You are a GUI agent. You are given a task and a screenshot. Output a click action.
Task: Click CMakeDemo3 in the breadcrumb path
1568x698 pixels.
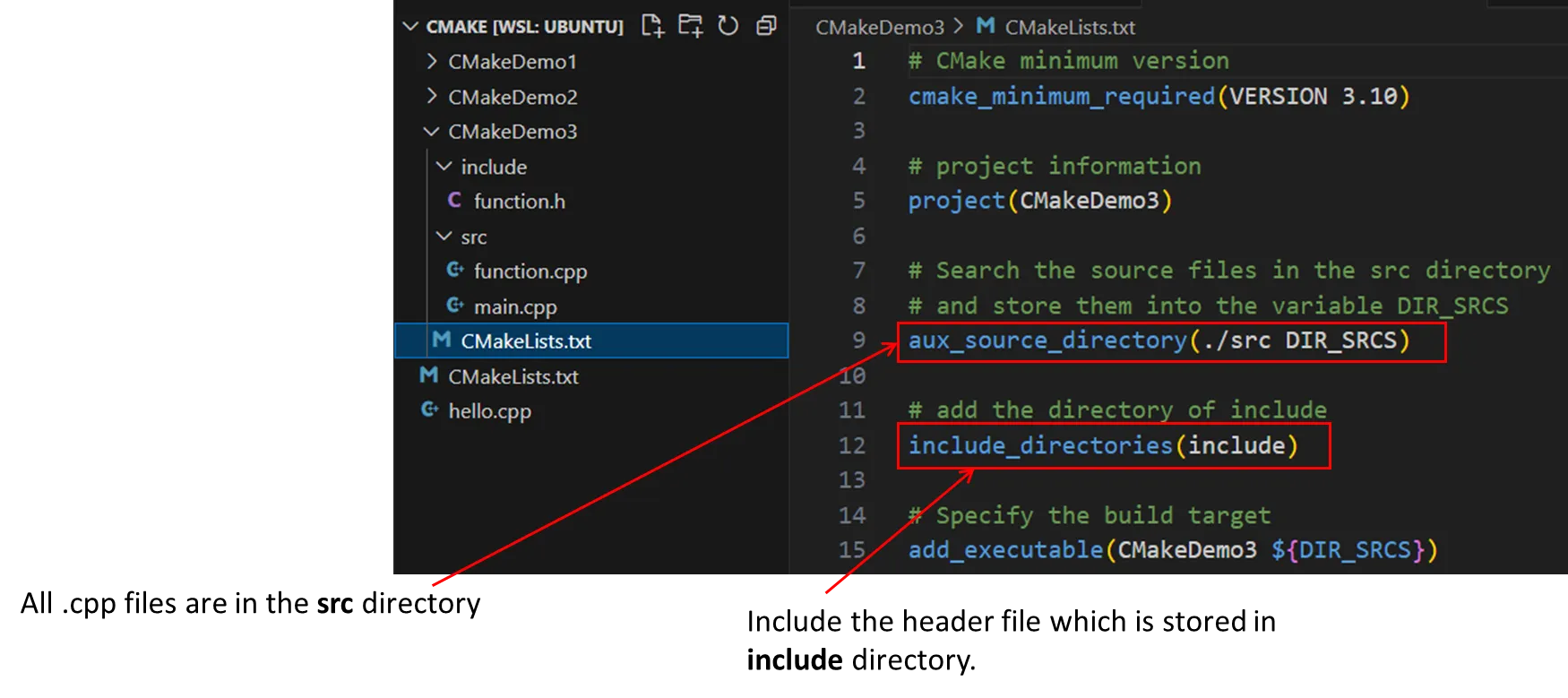(x=879, y=28)
